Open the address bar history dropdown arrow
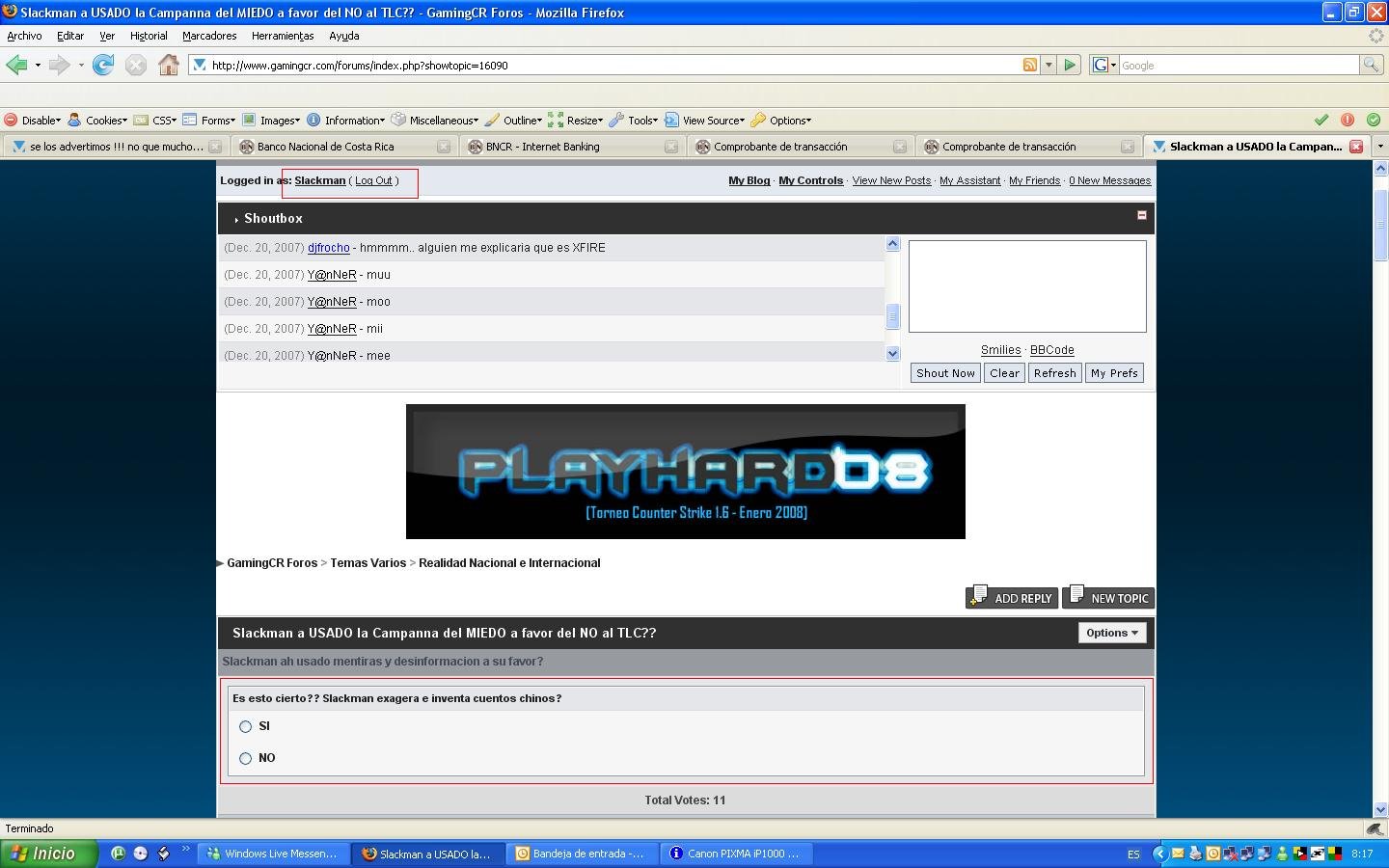The image size is (1389, 868). [x=1049, y=65]
